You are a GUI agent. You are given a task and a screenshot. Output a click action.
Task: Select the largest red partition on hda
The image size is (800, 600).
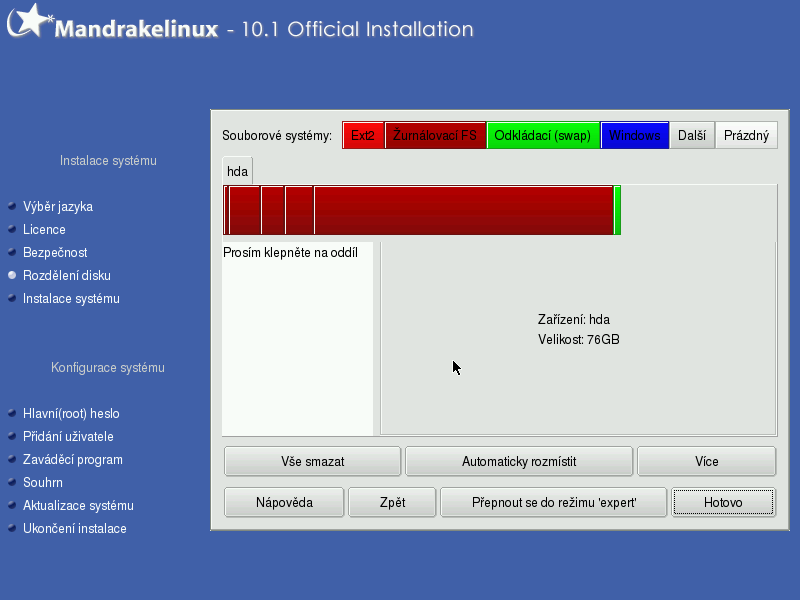(463, 210)
